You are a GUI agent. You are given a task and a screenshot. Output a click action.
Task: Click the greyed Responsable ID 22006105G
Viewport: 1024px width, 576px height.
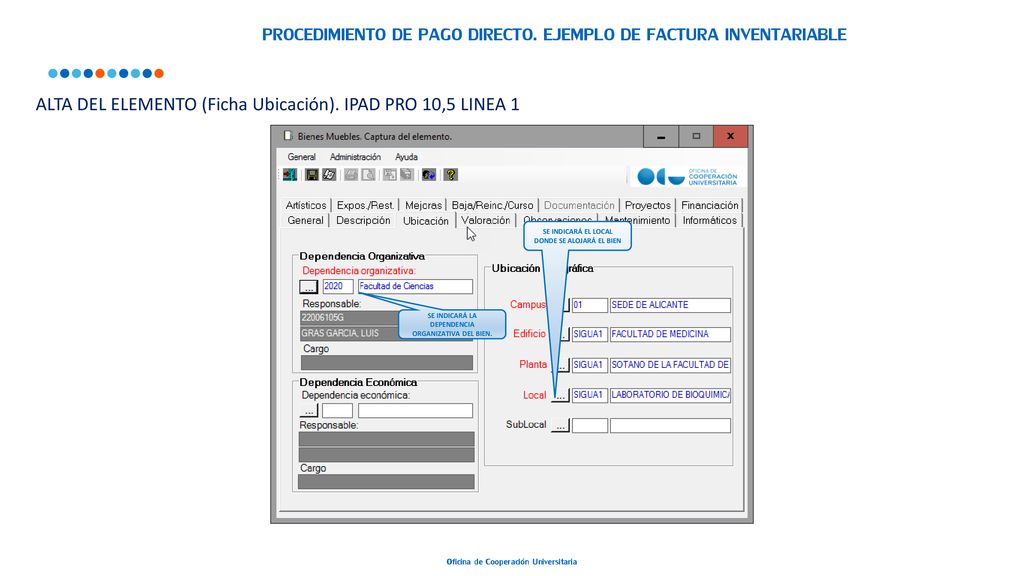(x=349, y=317)
